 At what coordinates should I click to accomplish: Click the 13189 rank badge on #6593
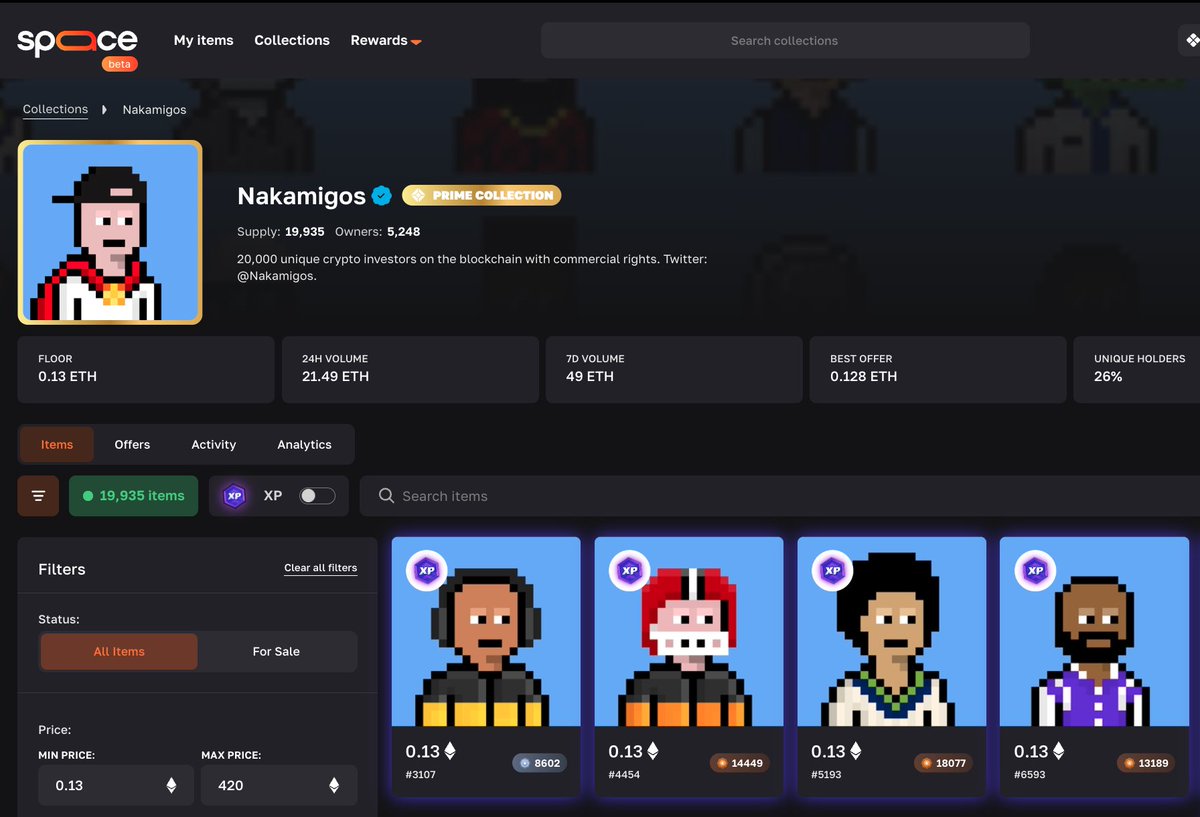point(1146,763)
